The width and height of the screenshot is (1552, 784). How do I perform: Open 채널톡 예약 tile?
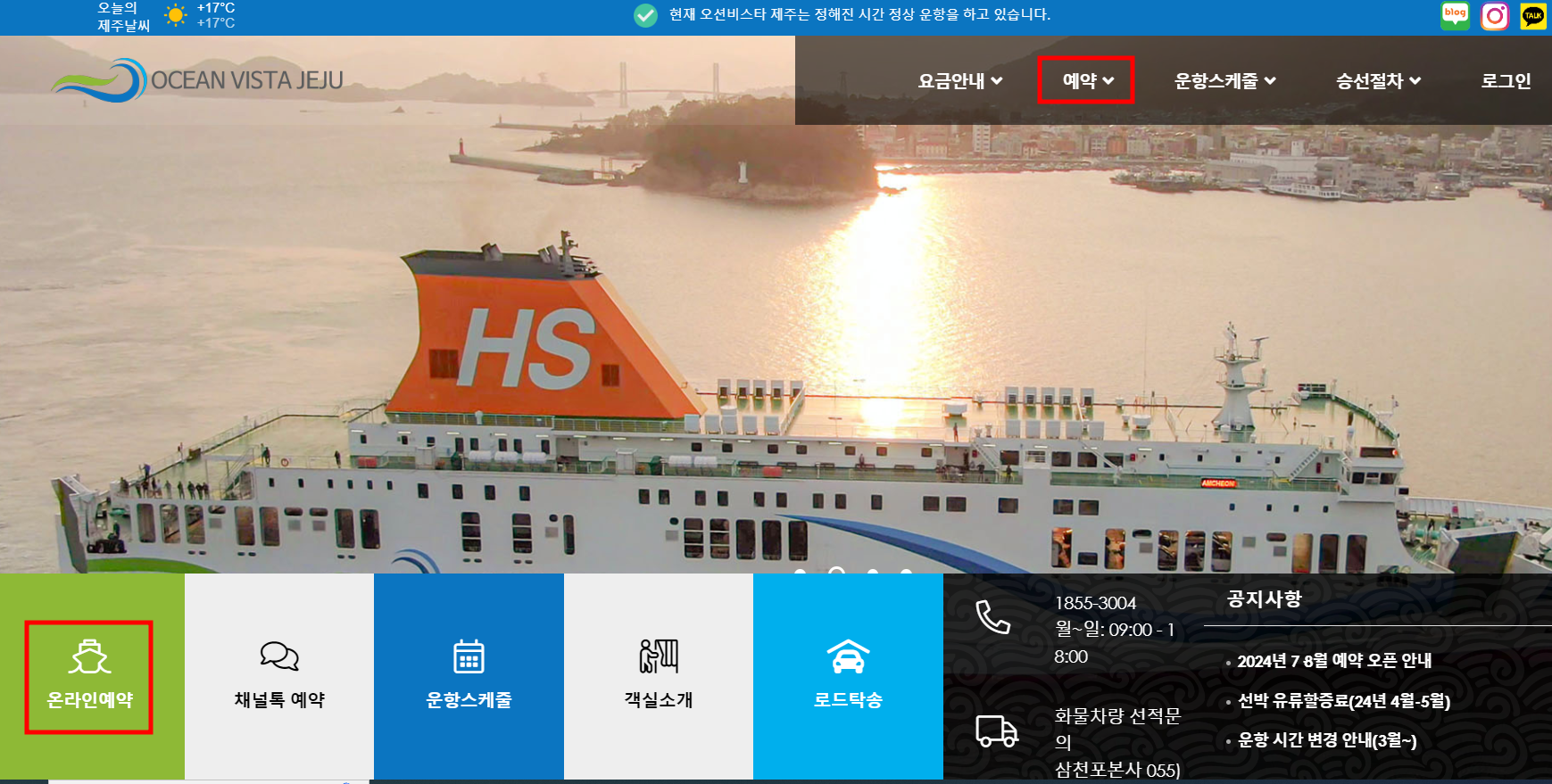tap(279, 676)
